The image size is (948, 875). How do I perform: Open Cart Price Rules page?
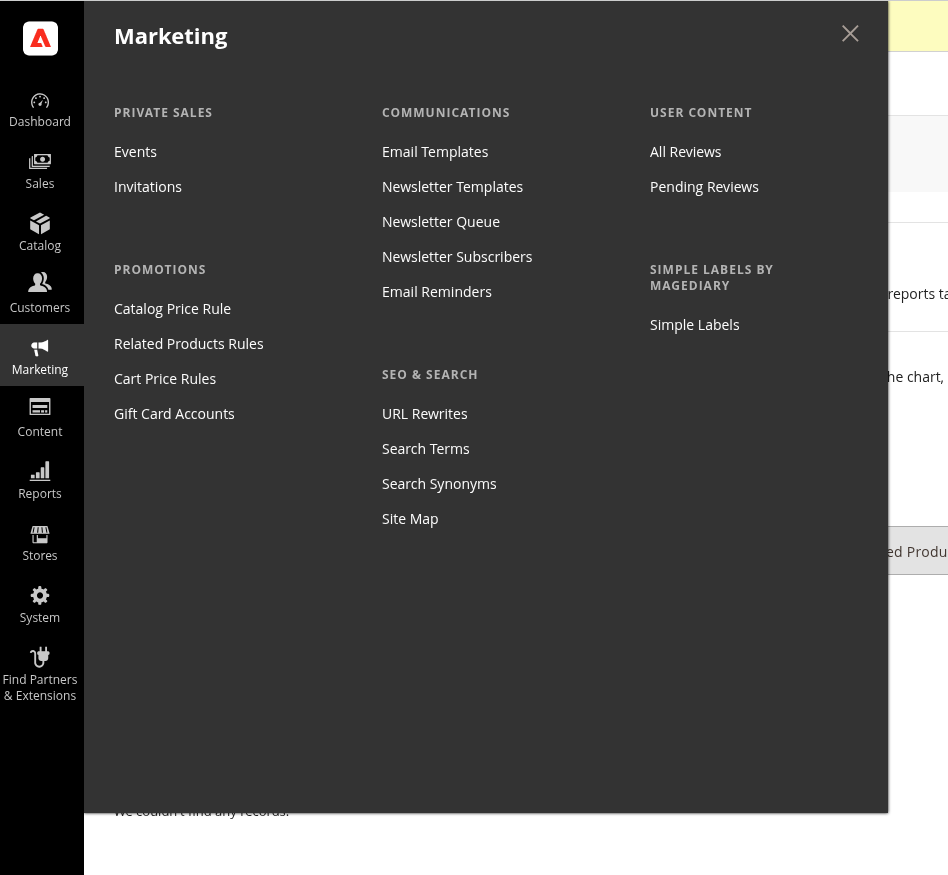tap(165, 379)
